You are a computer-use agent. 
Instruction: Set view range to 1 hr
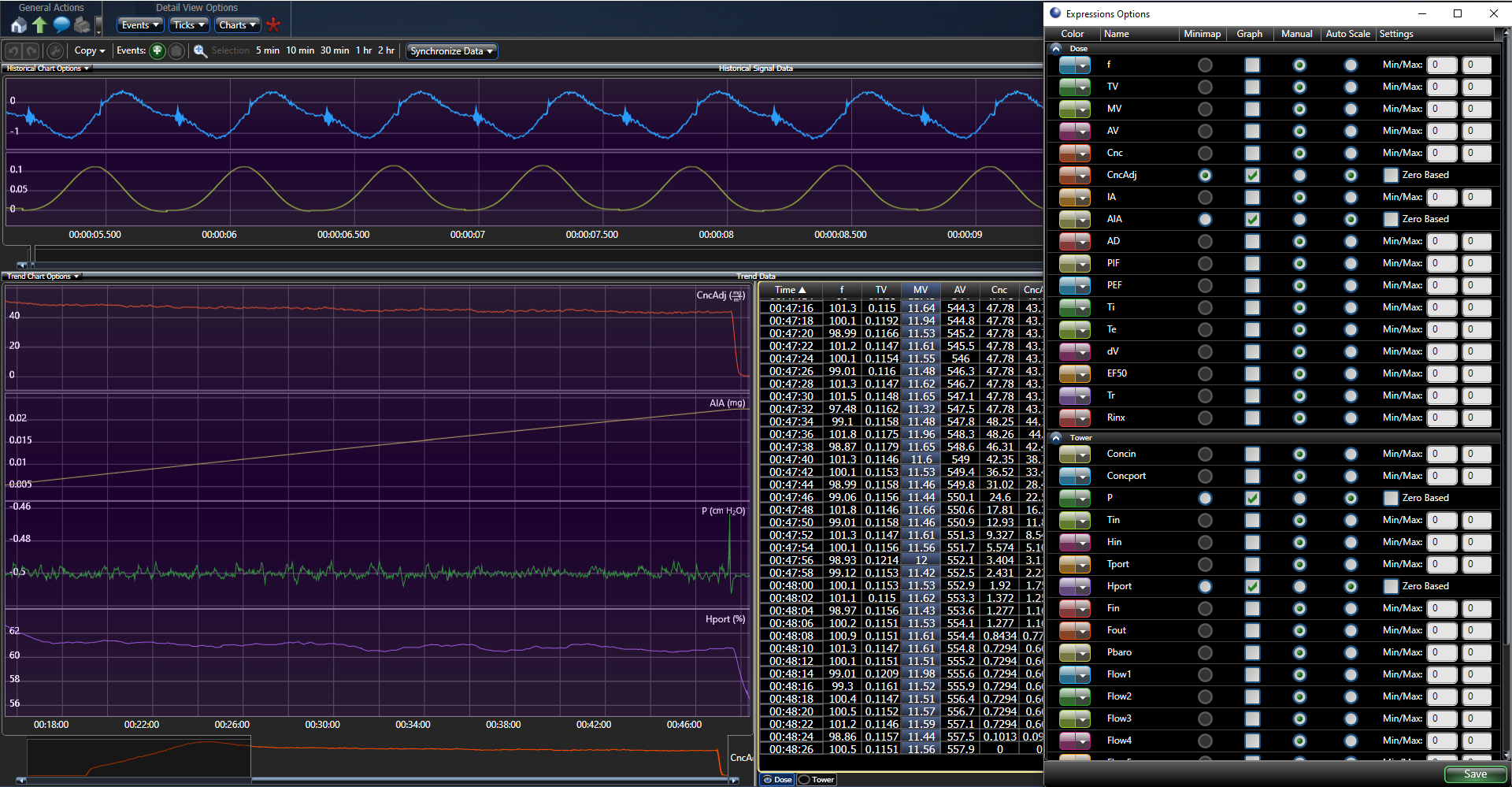[x=364, y=50]
